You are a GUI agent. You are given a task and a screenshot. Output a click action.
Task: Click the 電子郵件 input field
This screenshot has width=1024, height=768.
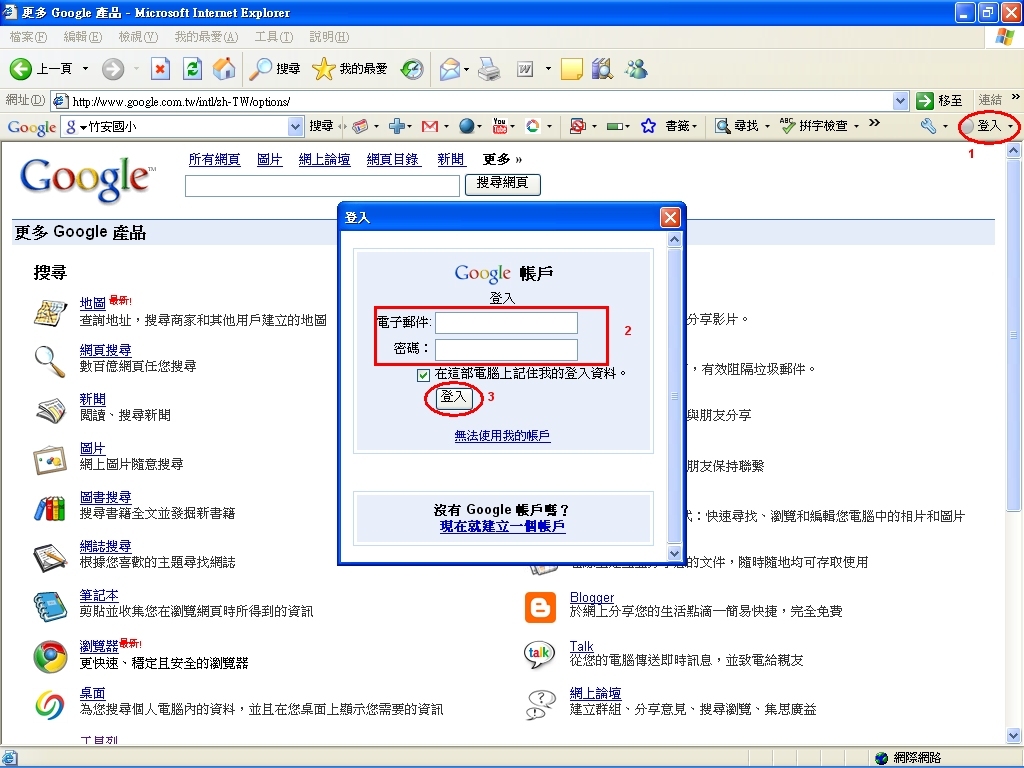coord(506,323)
